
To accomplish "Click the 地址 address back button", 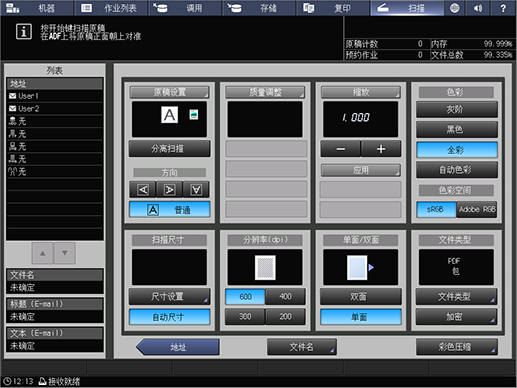I will pyautogui.click(x=178, y=347).
